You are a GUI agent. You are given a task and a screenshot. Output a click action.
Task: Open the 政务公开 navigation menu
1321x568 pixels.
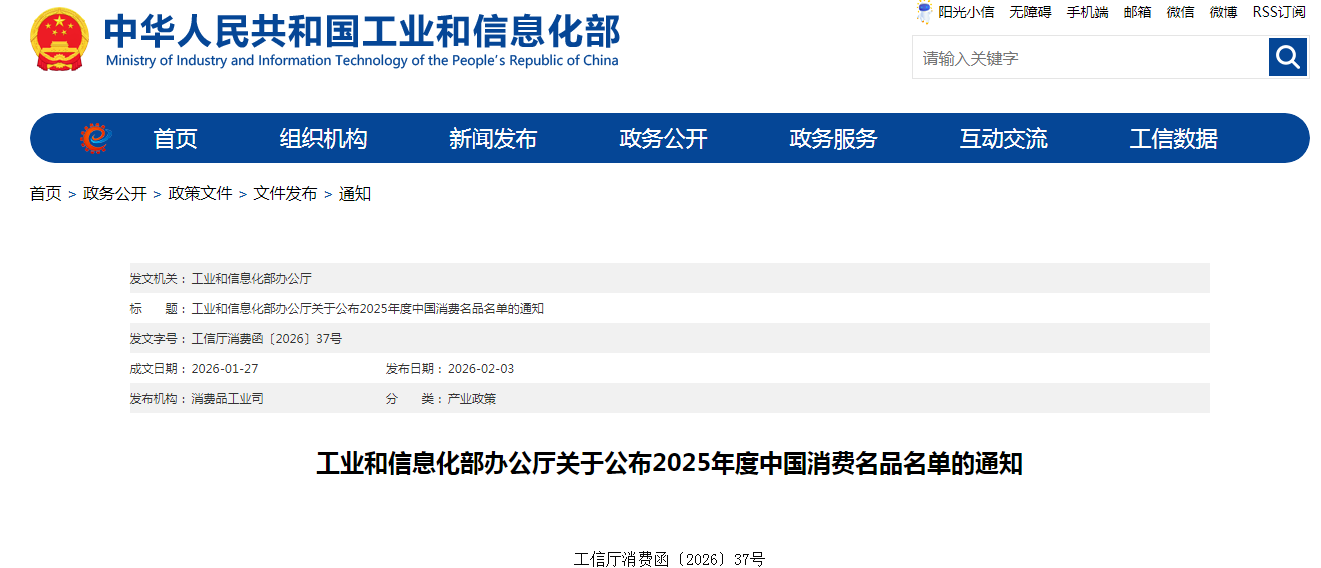tap(663, 139)
